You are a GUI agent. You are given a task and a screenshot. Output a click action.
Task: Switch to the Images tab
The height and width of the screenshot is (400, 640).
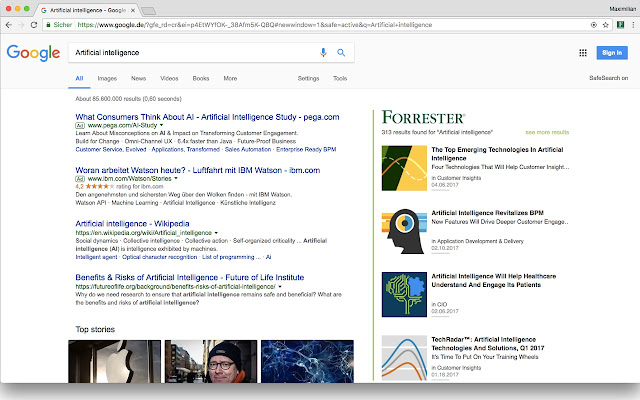107,78
